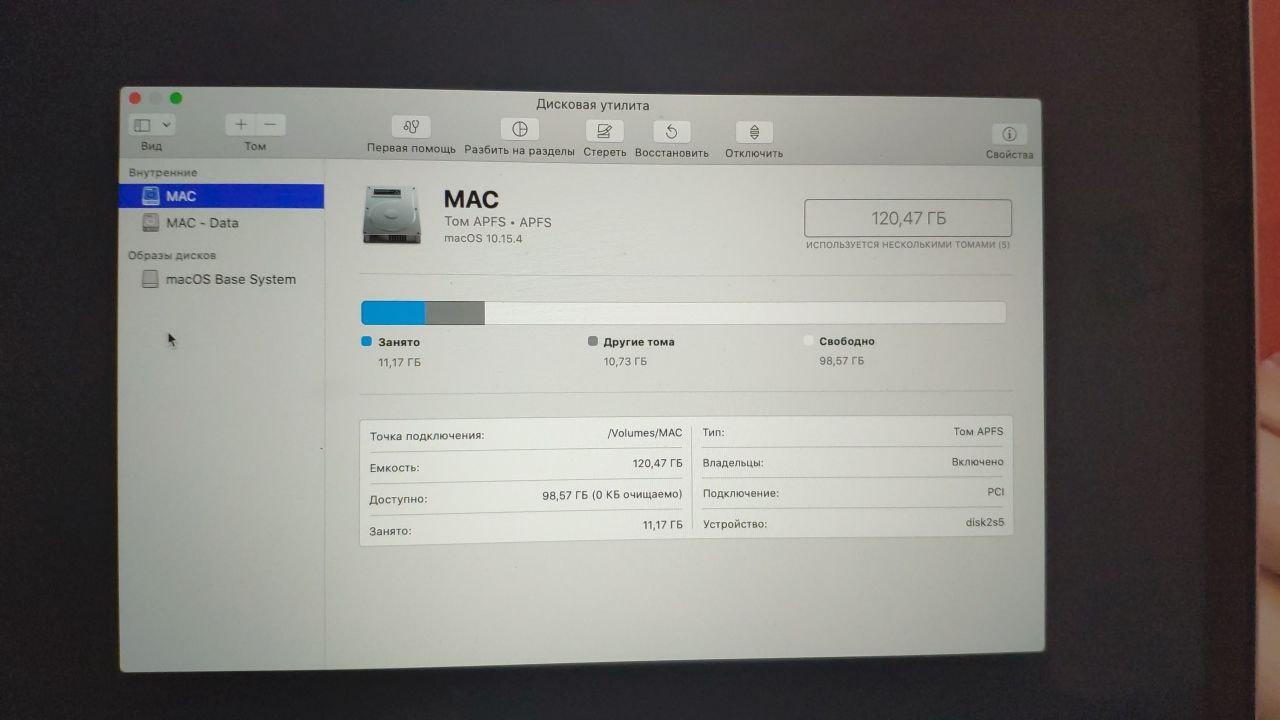Screen dimensions: 1280x720
Task: Click the Erase (Стереть) toolbar icon
Action: pyautogui.click(x=604, y=131)
